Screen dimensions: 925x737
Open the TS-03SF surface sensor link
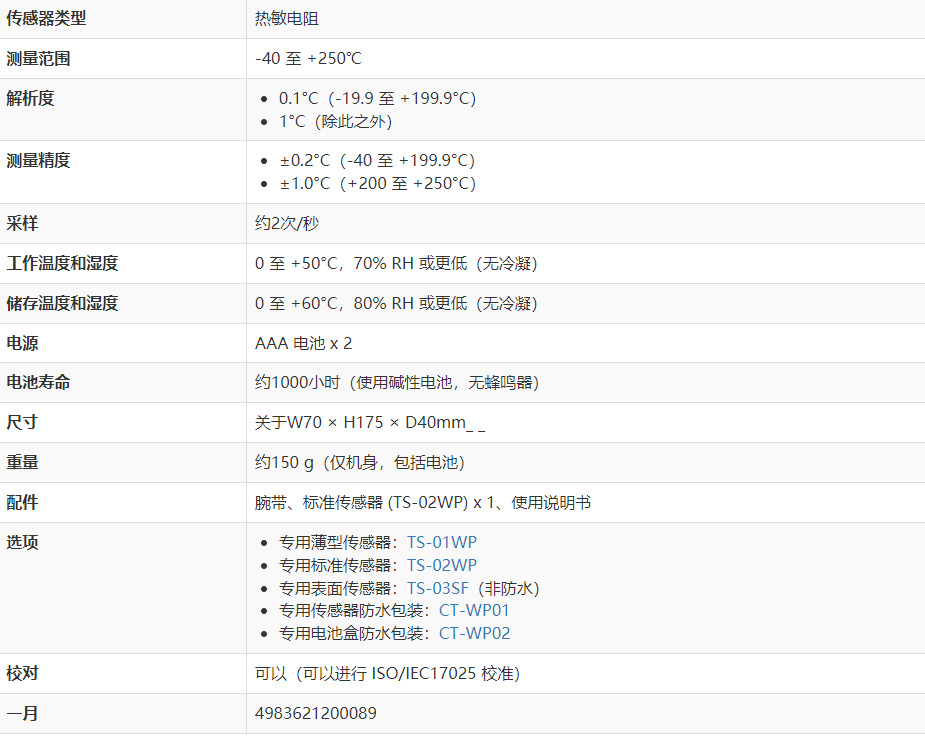437,588
